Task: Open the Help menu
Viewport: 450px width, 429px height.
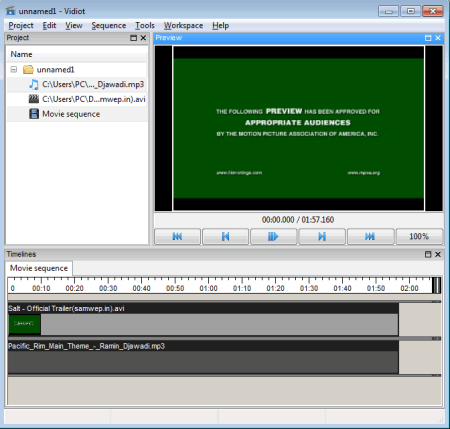Action: tap(220, 26)
